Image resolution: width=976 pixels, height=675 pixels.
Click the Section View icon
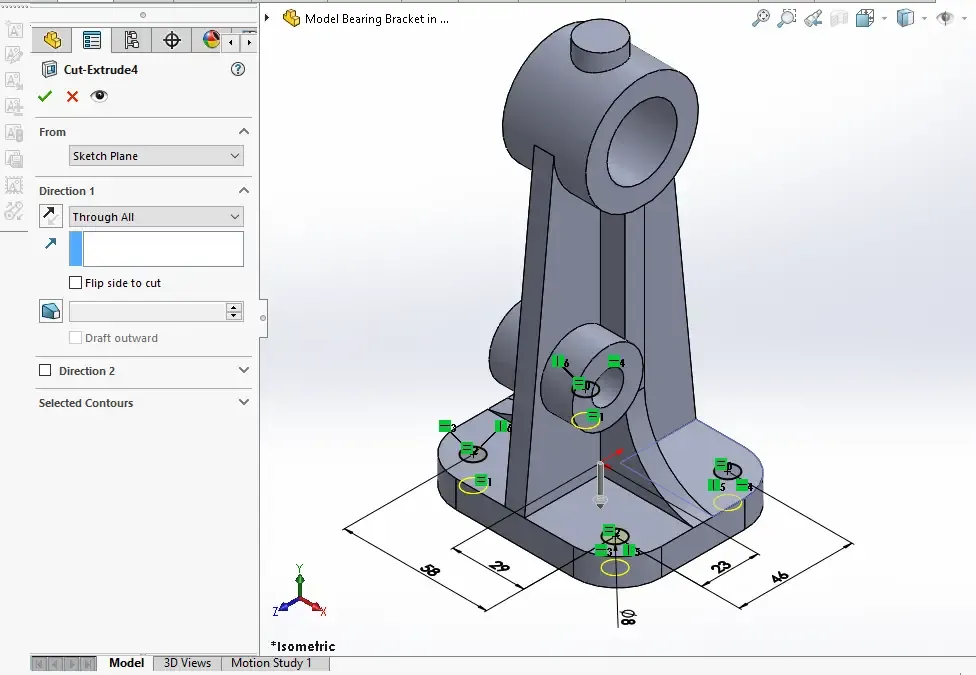click(x=839, y=18)
